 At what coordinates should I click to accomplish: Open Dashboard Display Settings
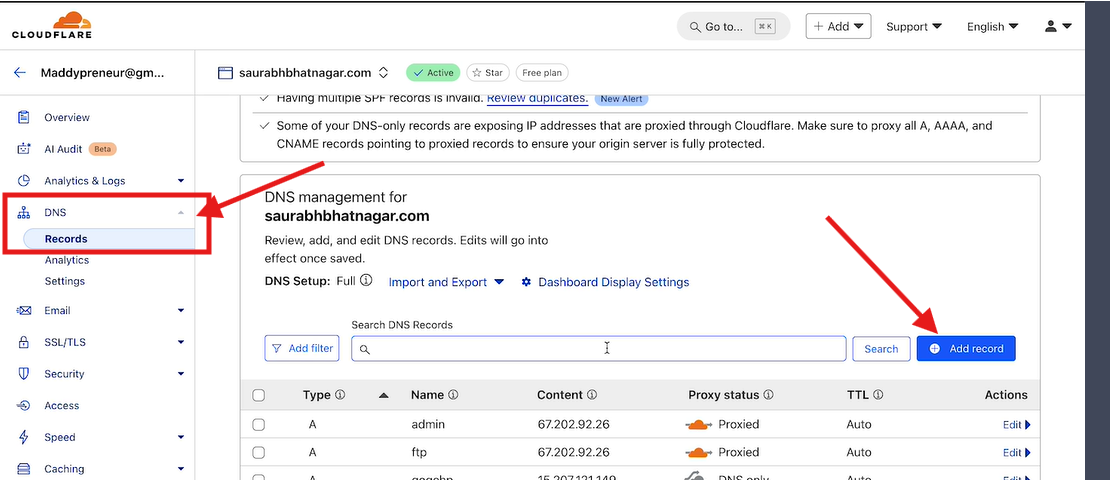(x=605, y=282)
